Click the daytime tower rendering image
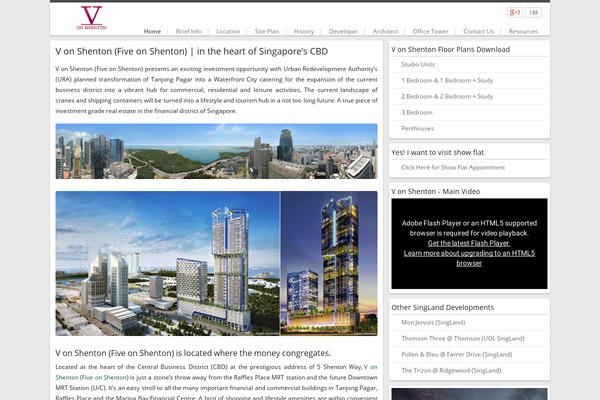The image size is (600, 400). [168, 263]
